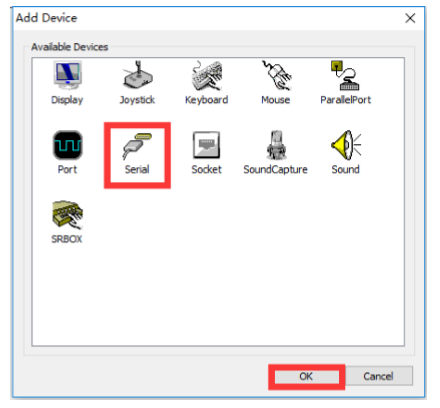Screen dimensions: 440x408
Task: Confirm the selection with OK
Action: pos(306,377)
